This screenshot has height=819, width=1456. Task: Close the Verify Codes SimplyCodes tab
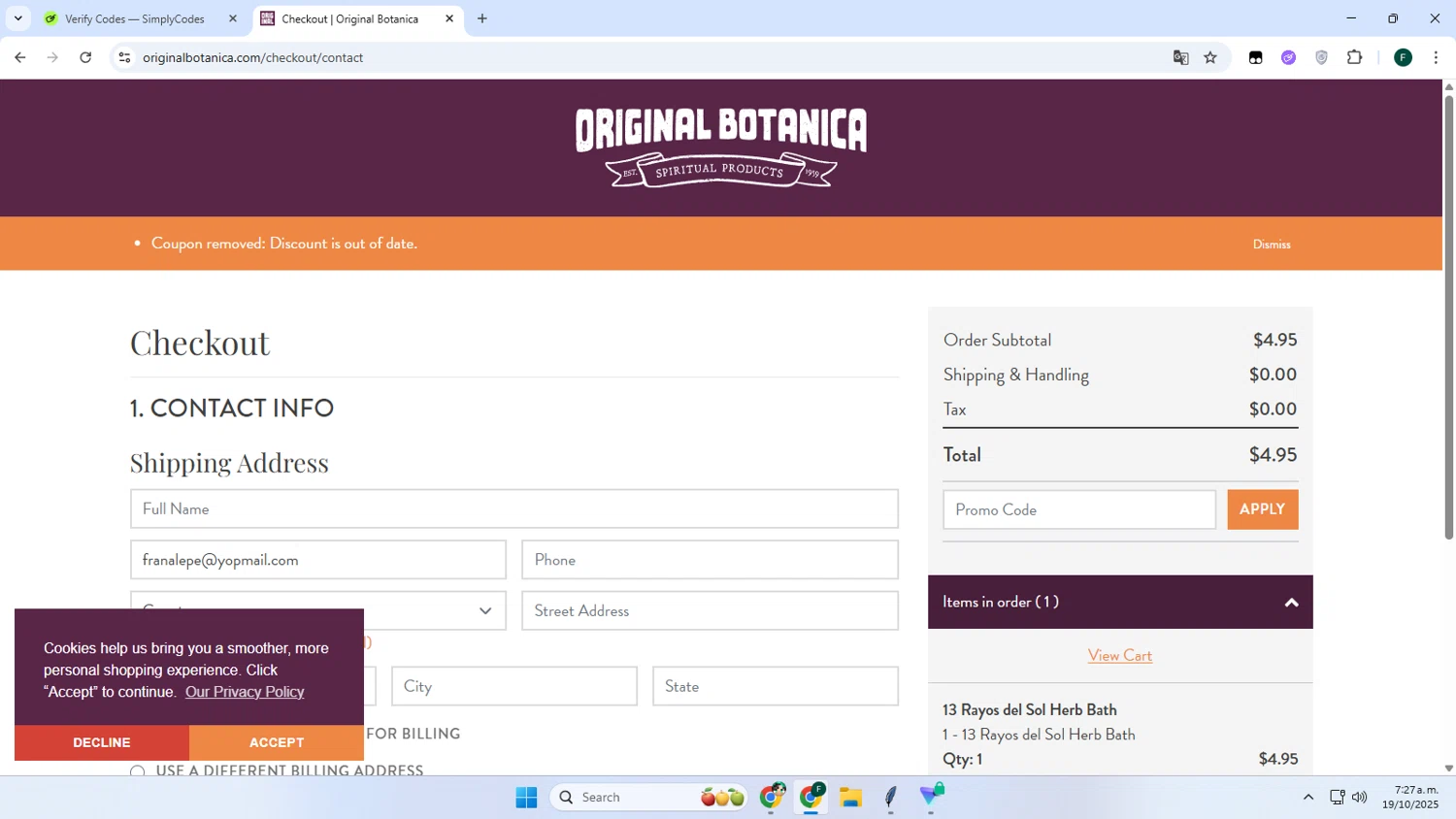233,18
